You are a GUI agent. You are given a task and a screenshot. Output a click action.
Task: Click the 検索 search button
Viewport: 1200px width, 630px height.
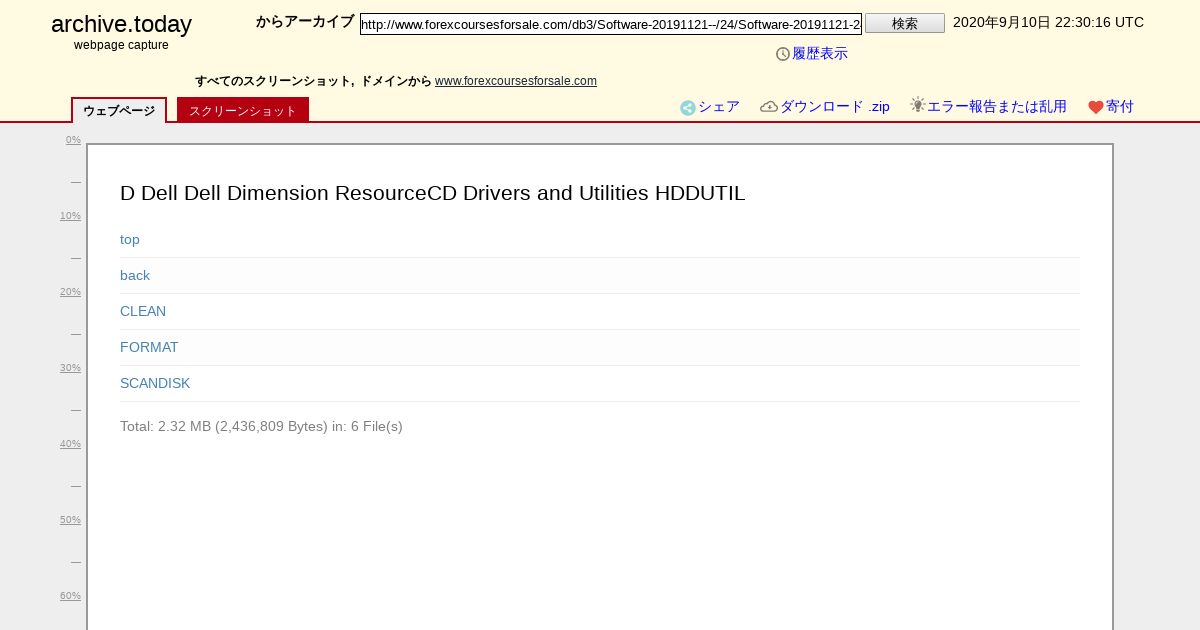point(905,23)
